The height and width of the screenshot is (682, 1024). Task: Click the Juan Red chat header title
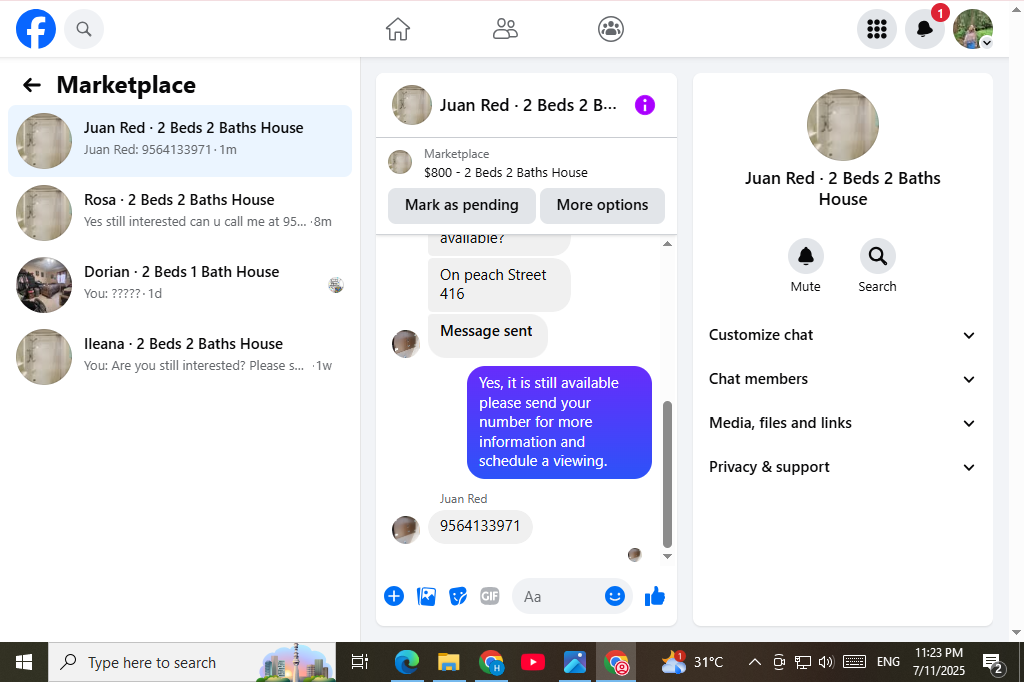[528, 105]
